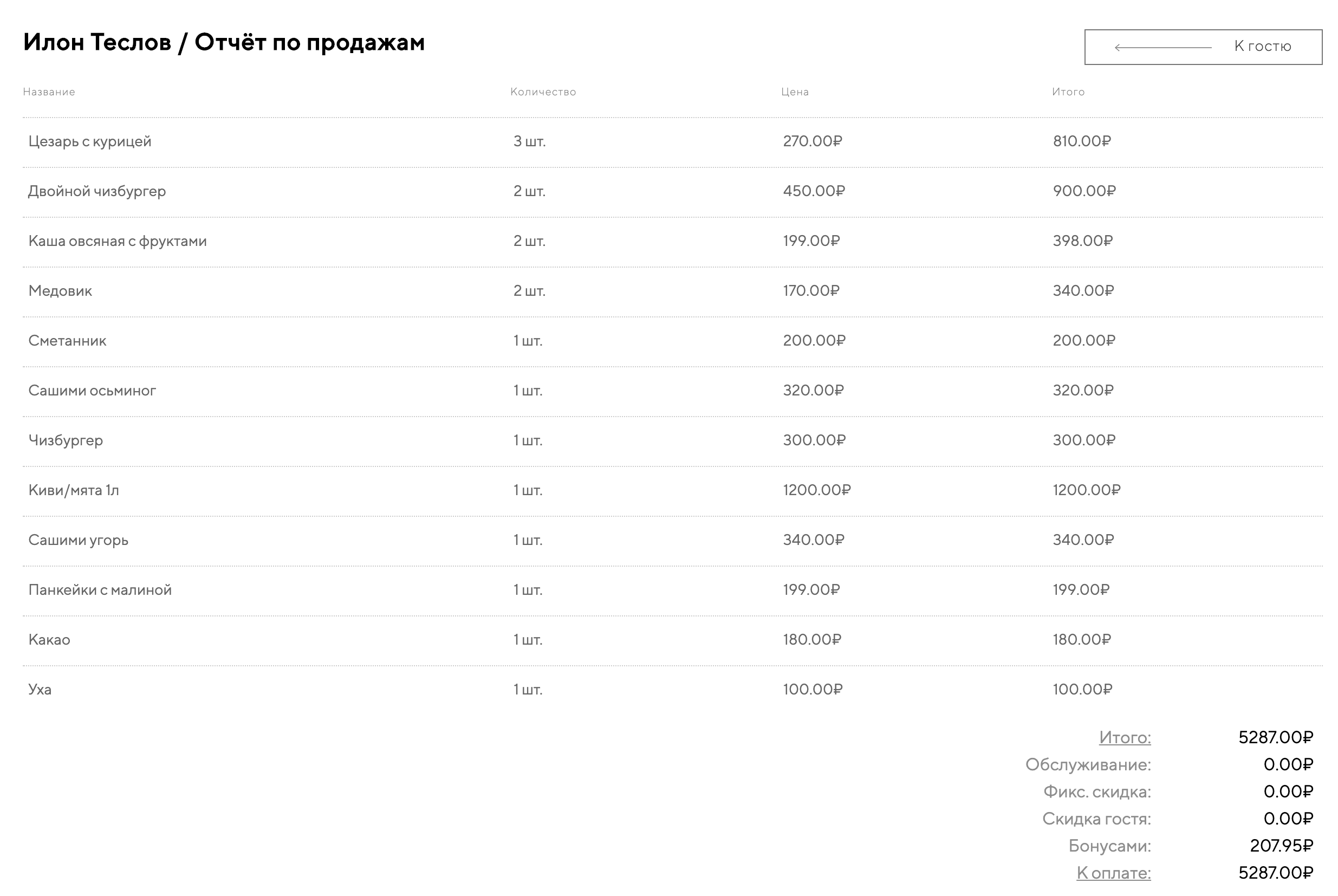Click the Сашими осьминог row
Screen dimensions: 1338x896
click(92, 390)
